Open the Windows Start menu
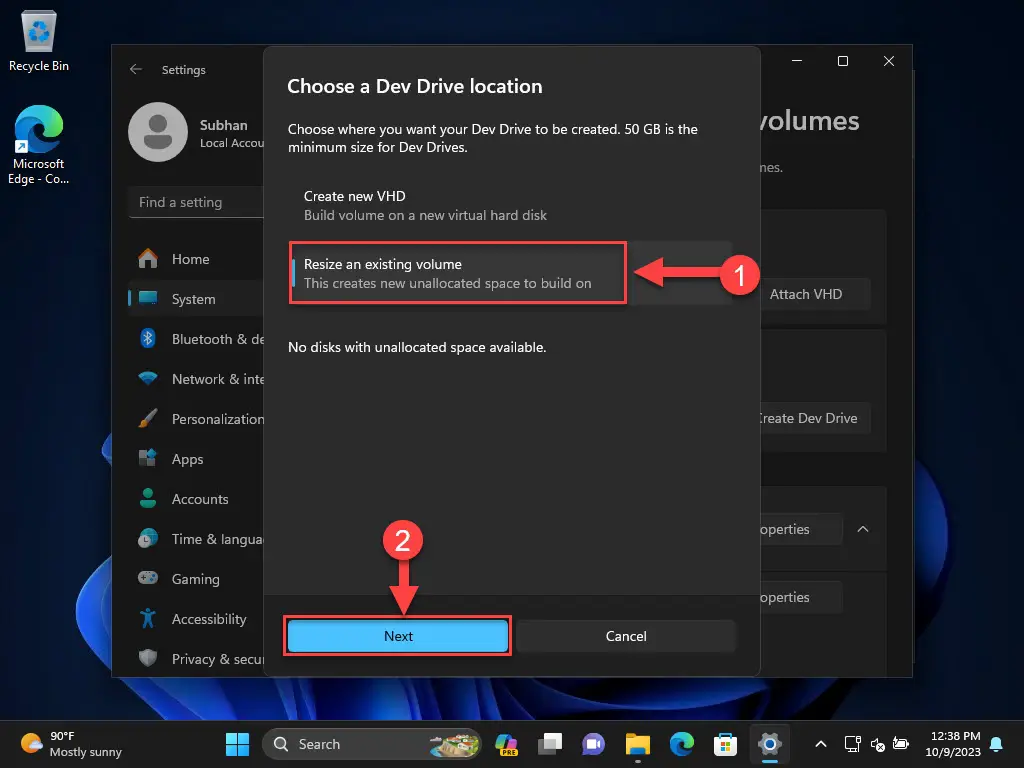This screenshot has height=768, width=1024. 237,744
